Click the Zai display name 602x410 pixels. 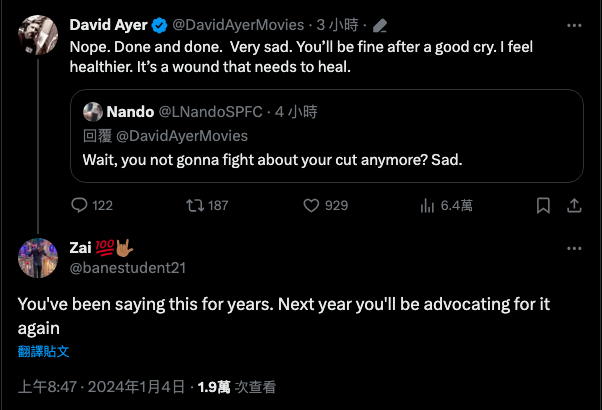pyautogui.click(x=80, y=248)
